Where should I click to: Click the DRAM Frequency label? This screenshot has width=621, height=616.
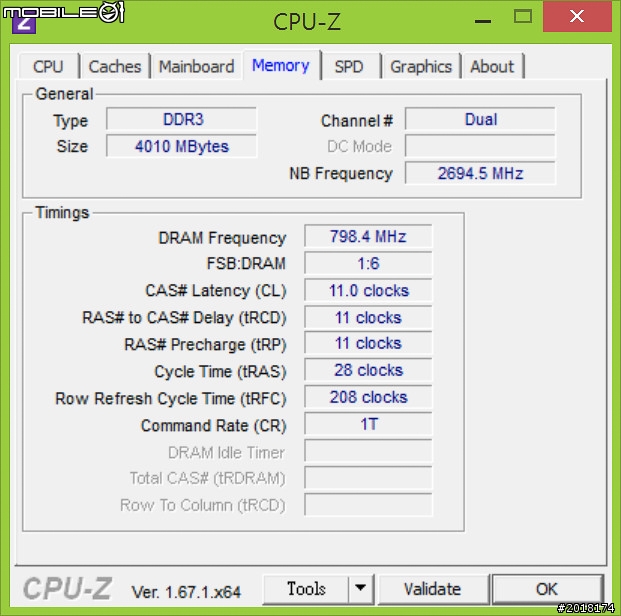[222, 238]
